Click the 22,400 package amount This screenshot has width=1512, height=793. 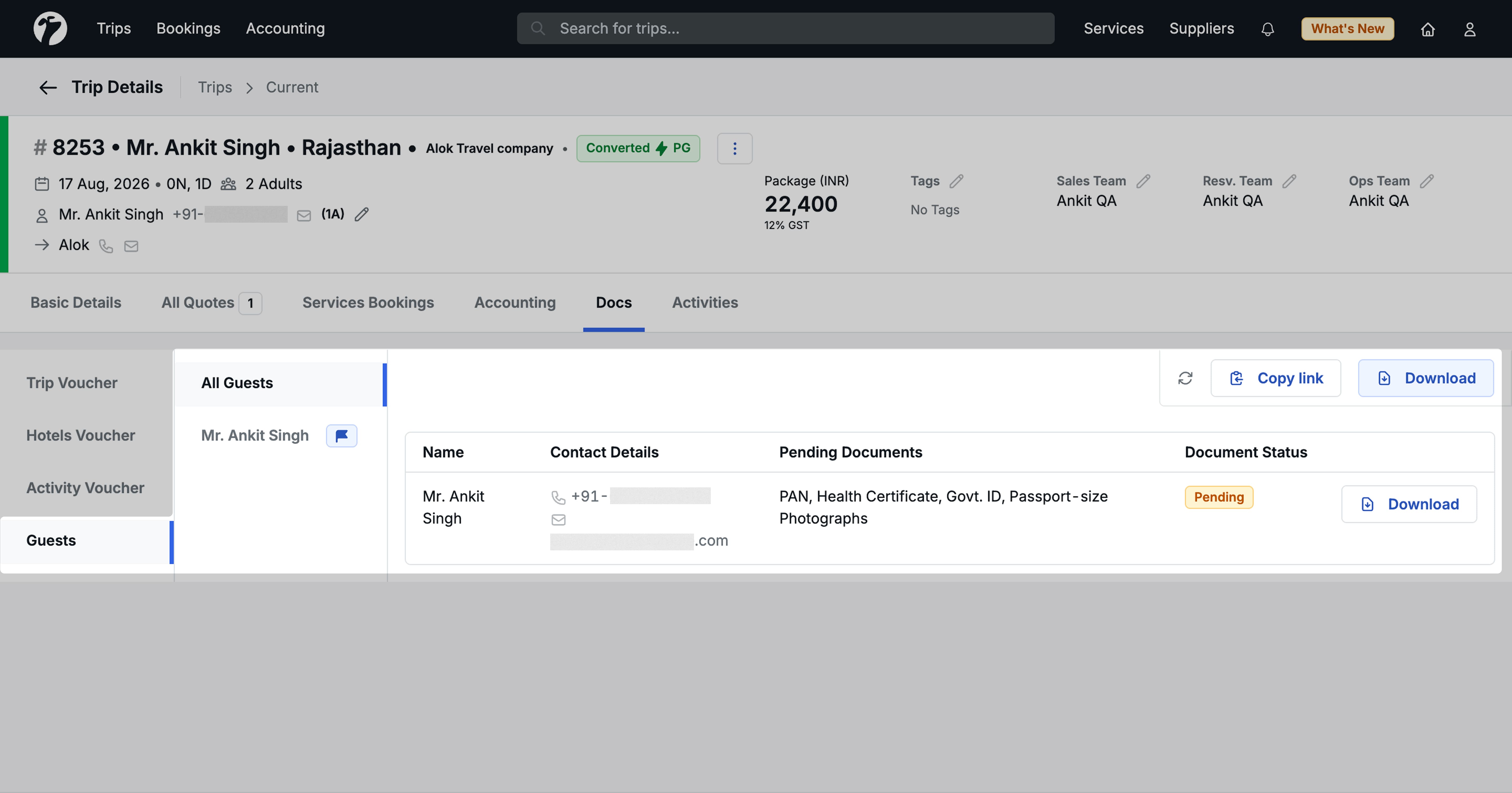click(801, 204)
